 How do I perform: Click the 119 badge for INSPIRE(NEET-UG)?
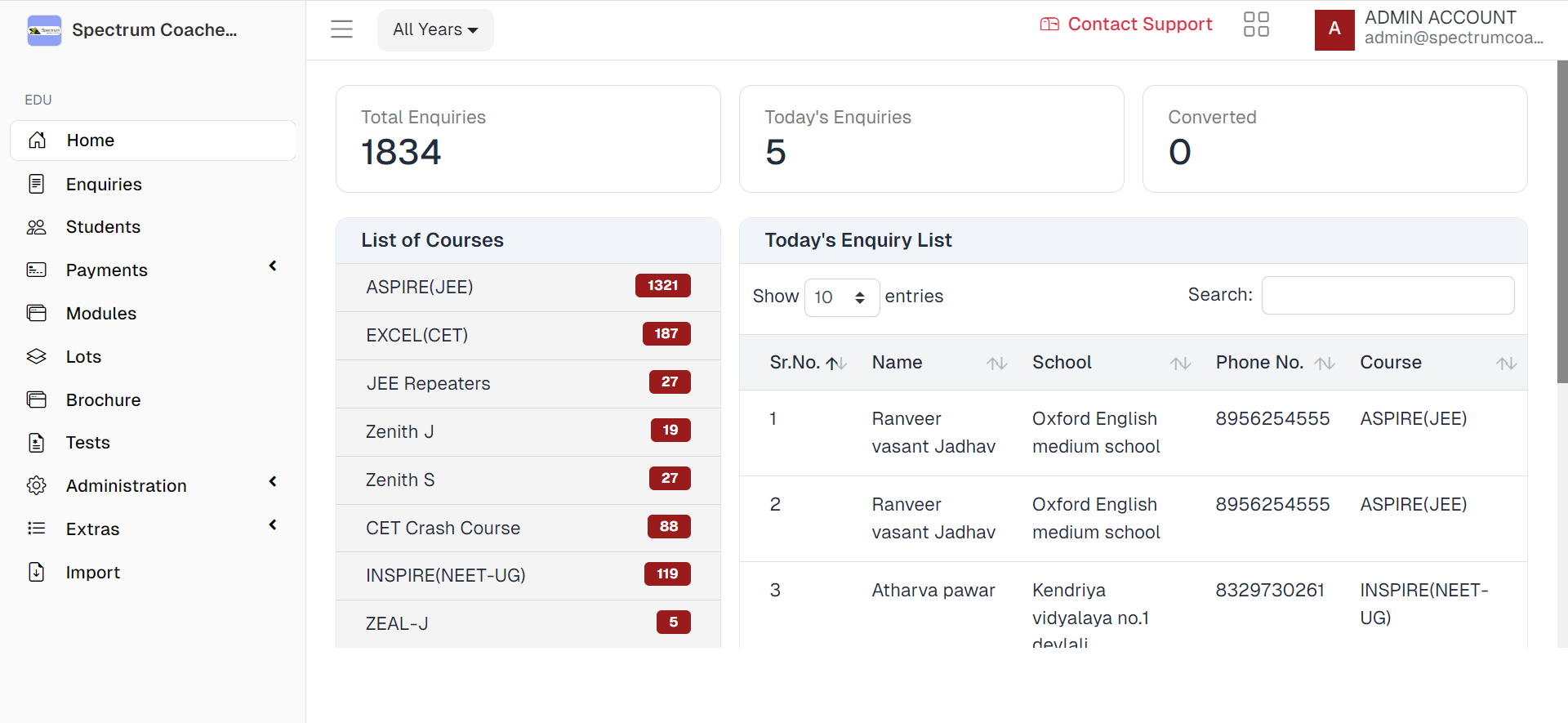click(667, 573)
